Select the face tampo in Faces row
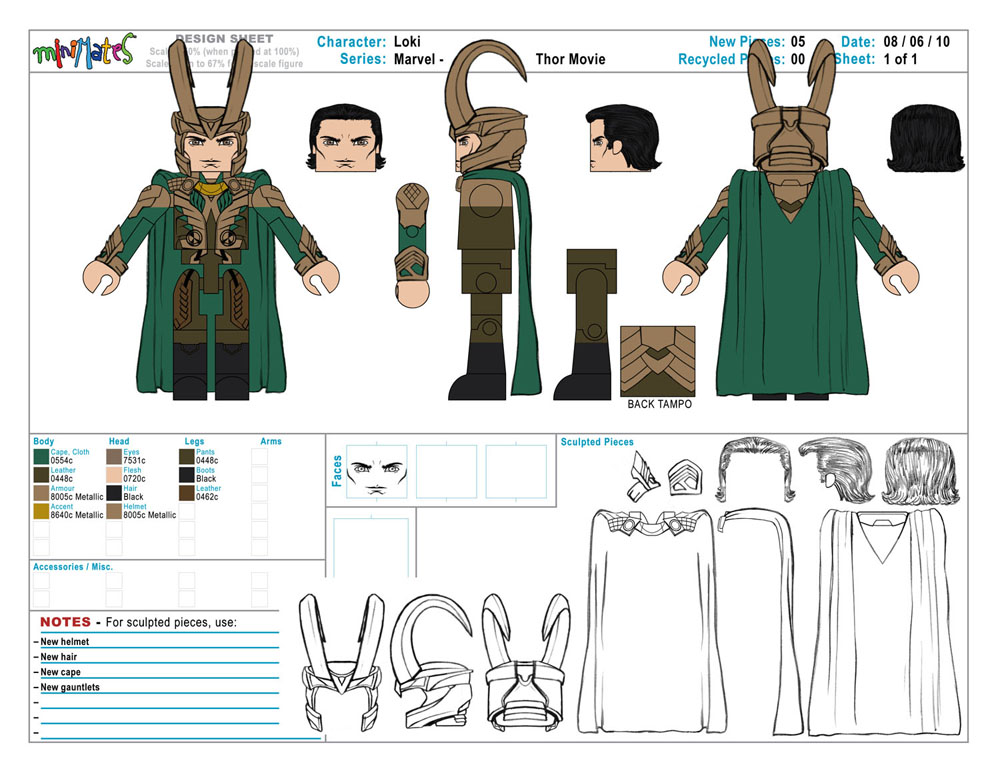 point(377,471)
